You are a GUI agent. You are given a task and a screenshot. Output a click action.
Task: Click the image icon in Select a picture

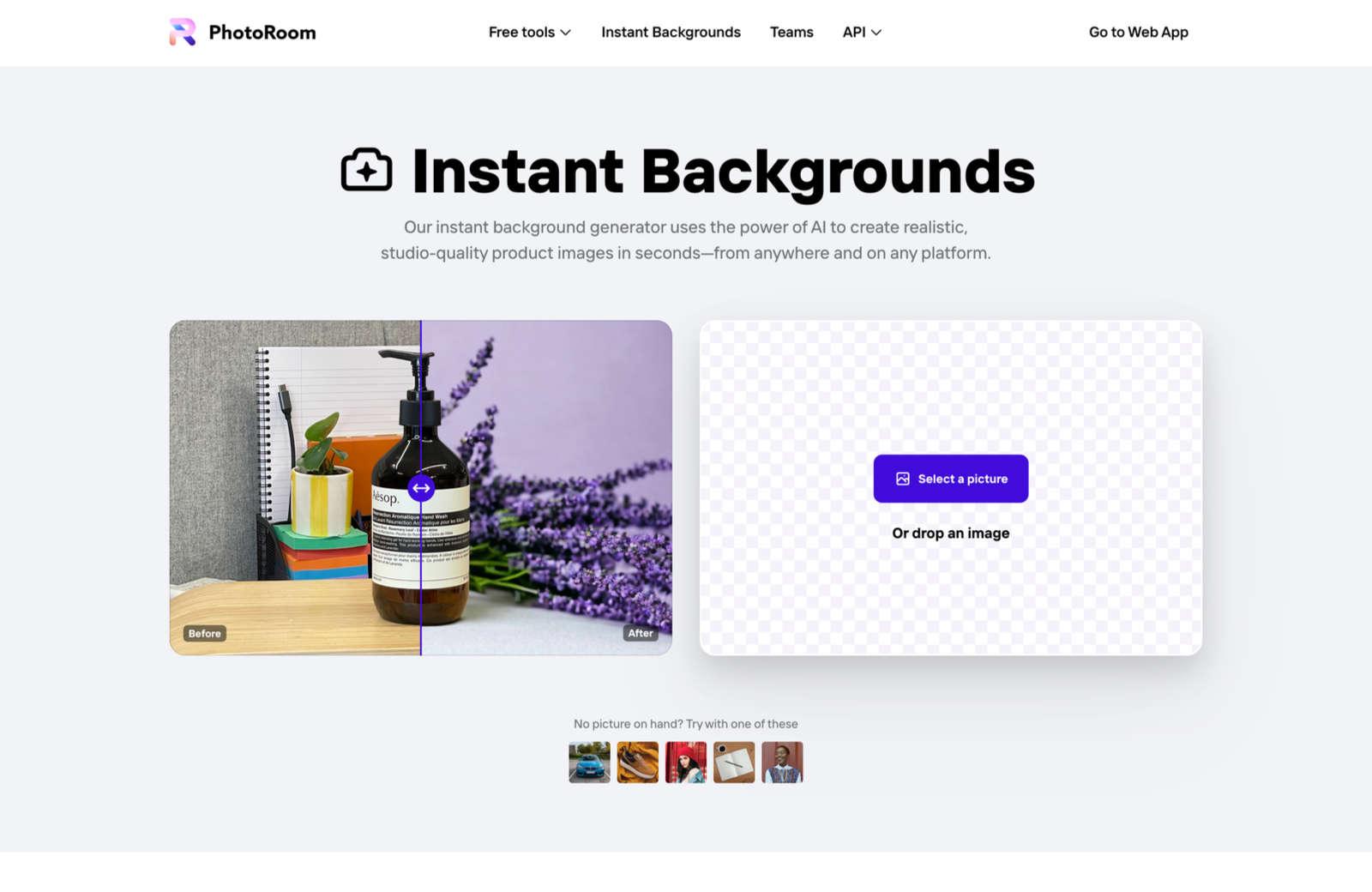point(903,479)
